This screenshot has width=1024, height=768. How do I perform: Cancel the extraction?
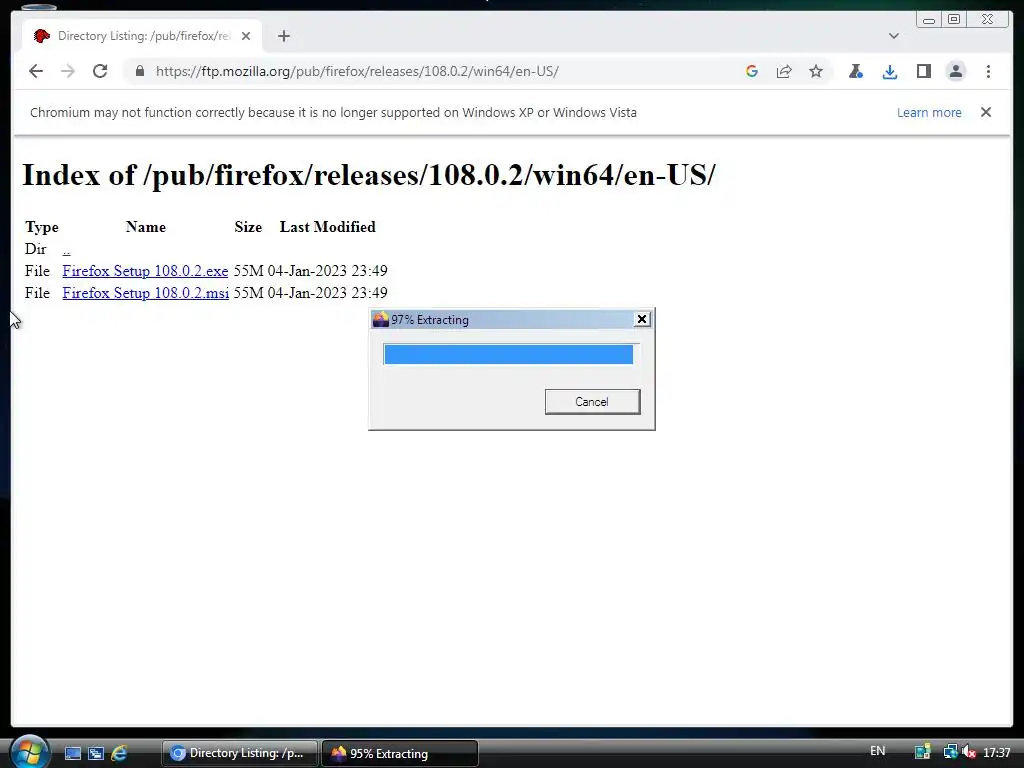click(x=592, y=402)
